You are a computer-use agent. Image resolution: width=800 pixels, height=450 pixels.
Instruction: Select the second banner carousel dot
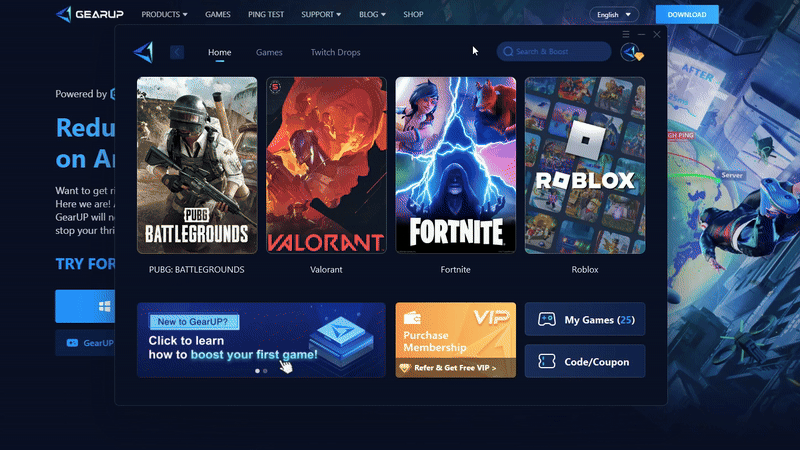click(x=265, y=371)
